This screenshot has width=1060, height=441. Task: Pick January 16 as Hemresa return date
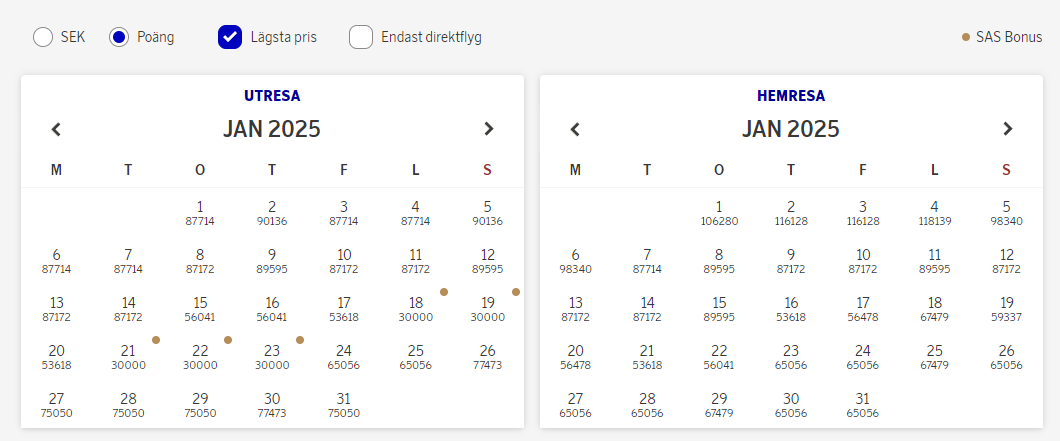pyautogui.click(x=791, y=308)
